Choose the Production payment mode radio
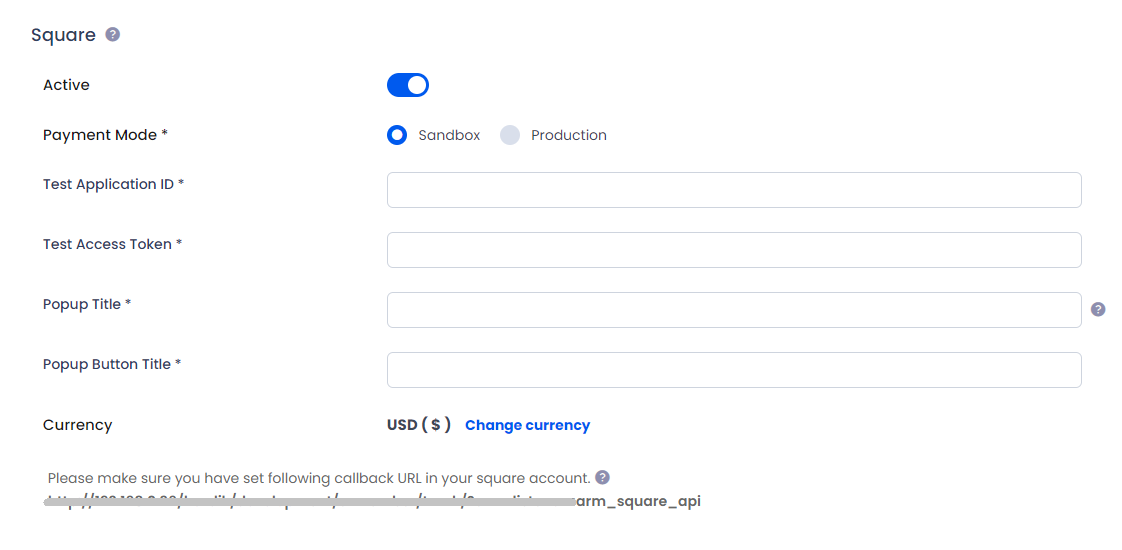This screenshot has width=1122, height=550. [509, 135]
